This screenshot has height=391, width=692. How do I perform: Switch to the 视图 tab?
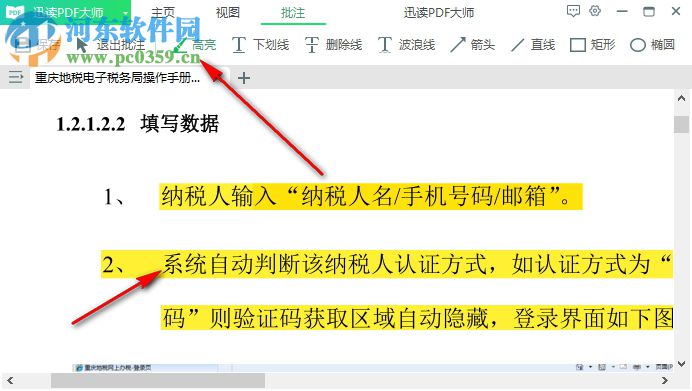pyautogui.click(x=228, y=13)
